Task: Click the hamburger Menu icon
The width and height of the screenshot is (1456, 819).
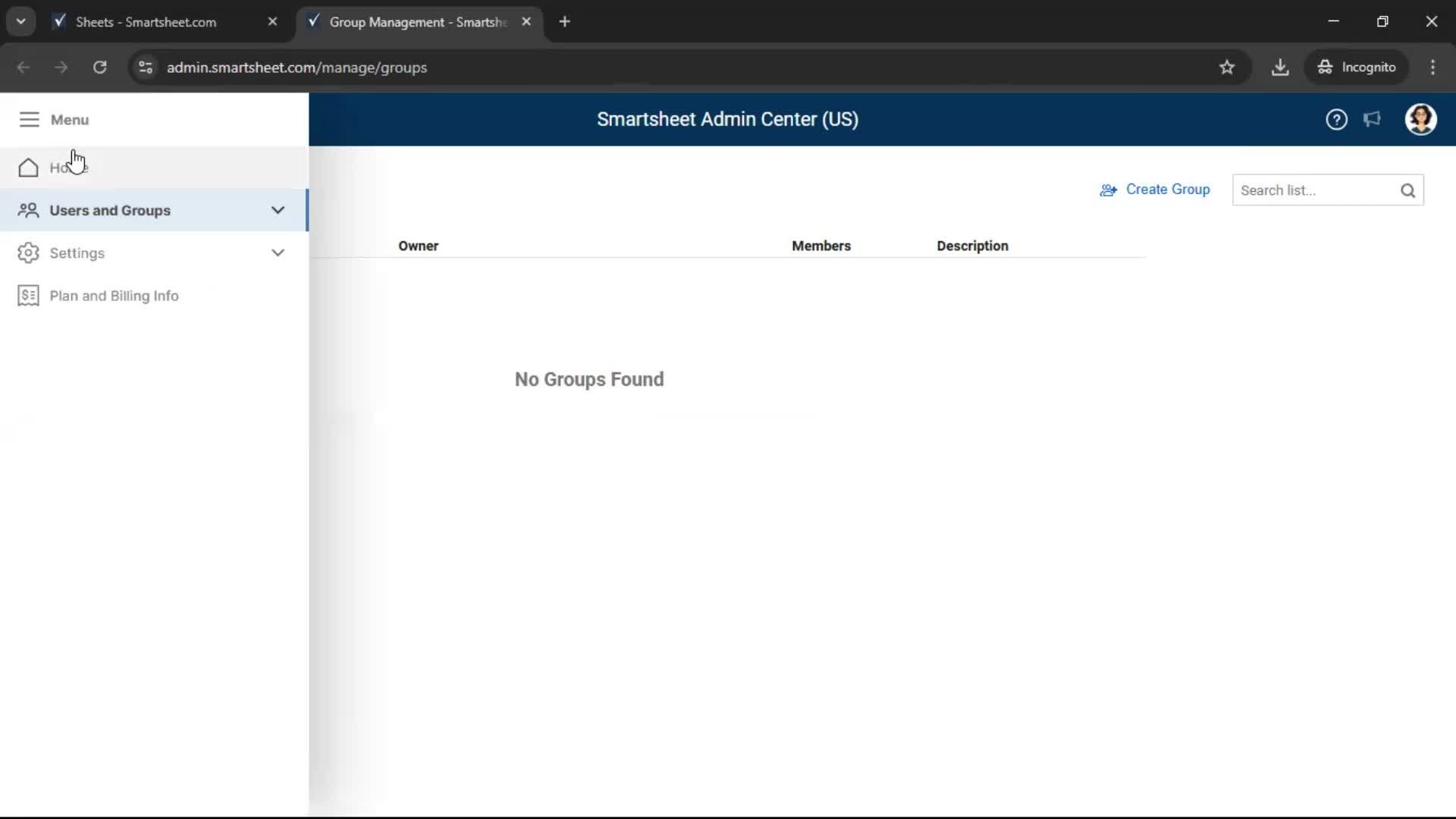Action: tap(29, 119)
